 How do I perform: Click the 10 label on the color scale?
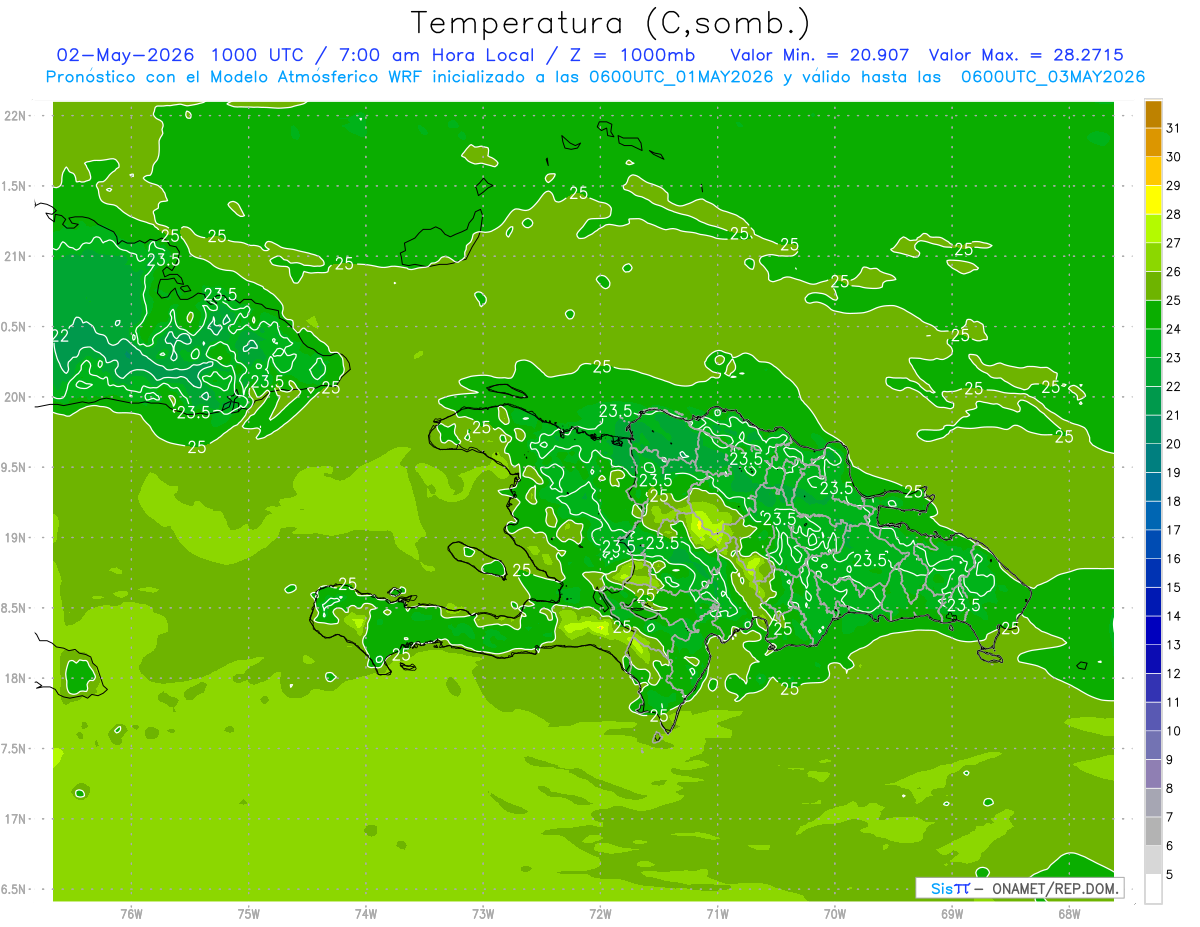coord(1174,731)
